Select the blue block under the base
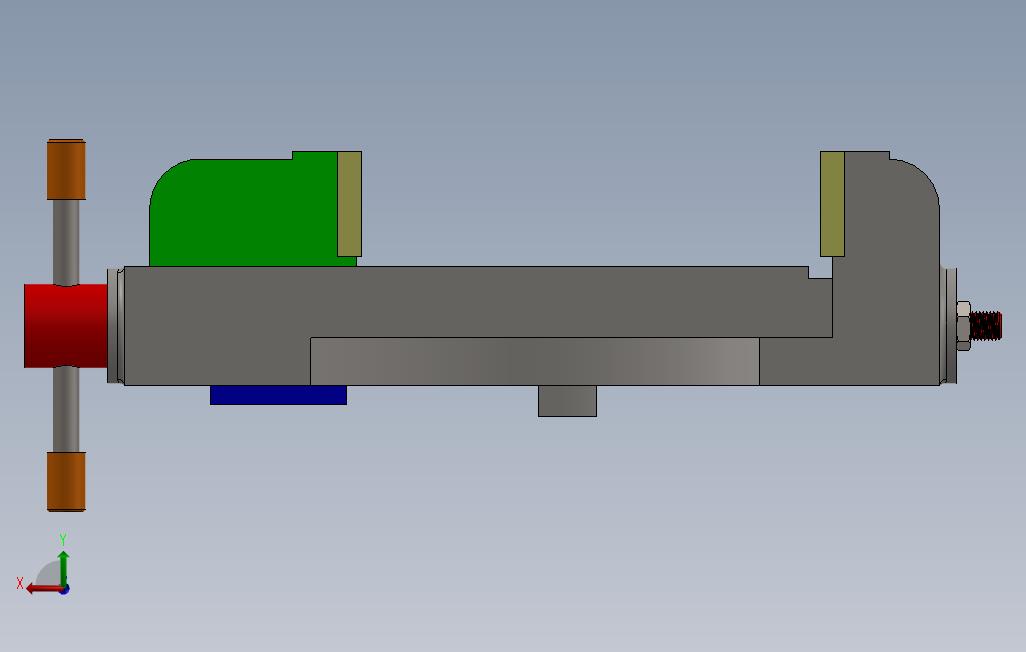 click(278, 395)
